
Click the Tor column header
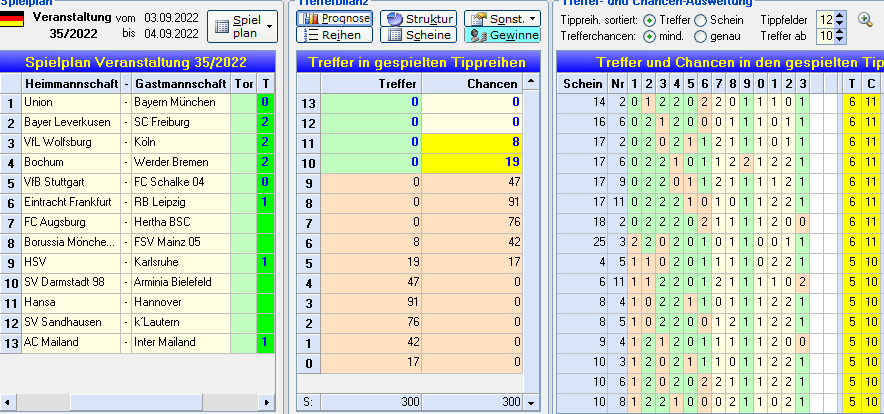pos(244,84)
